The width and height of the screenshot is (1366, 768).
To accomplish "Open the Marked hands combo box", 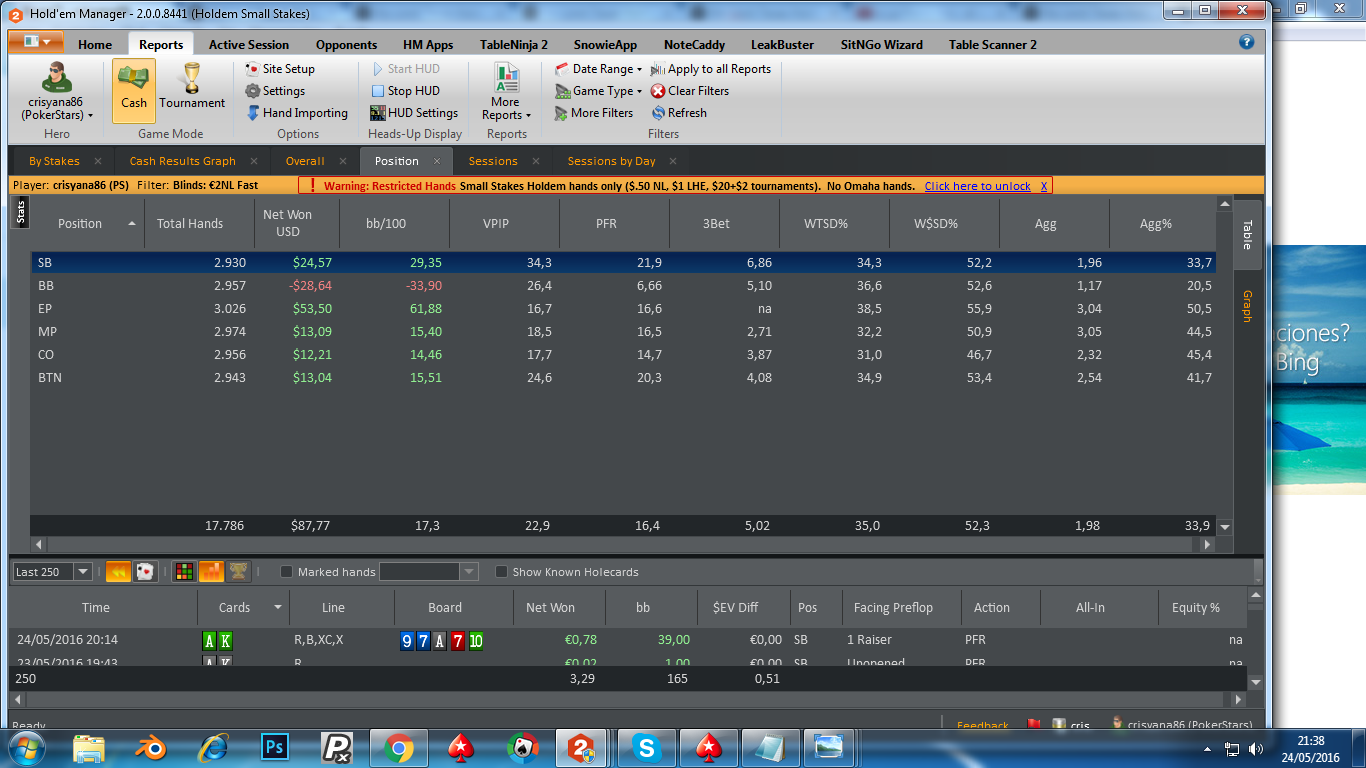I will [x=429, y=572].
